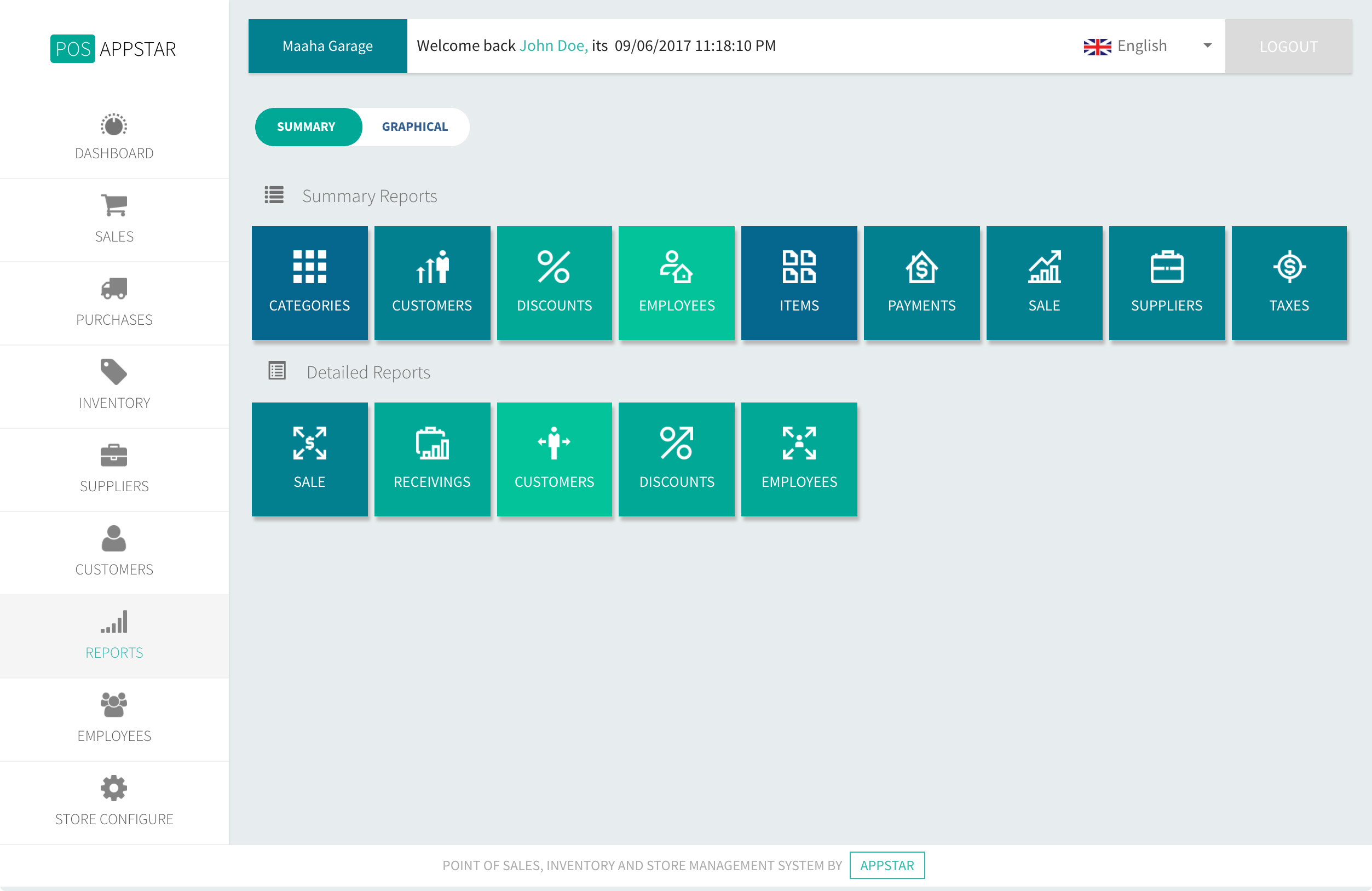Switch to the Graphical reports view
This screenshot has width=1372, height=891.
point(414,127)
